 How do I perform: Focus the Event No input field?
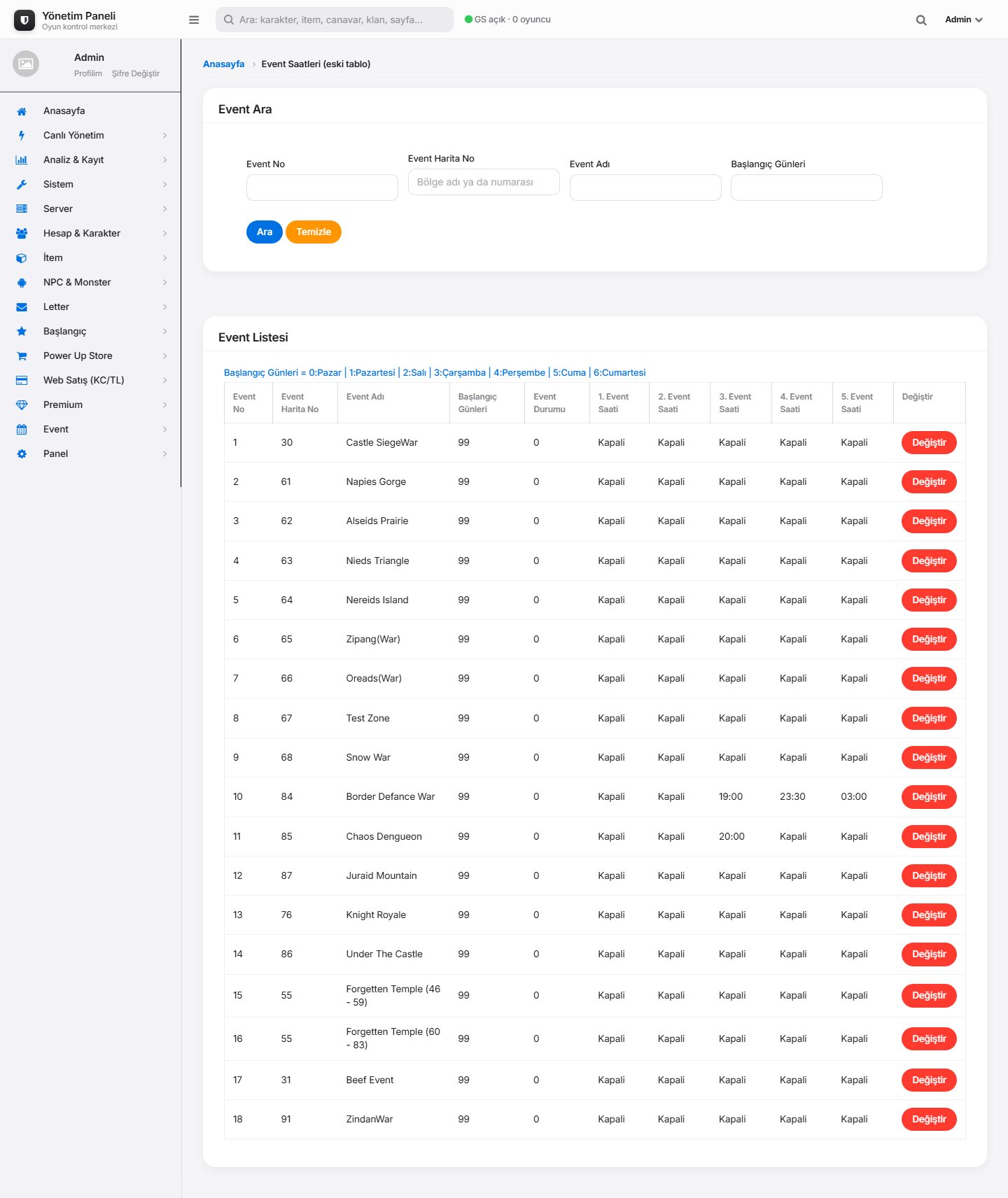click(x=322, y=188)
